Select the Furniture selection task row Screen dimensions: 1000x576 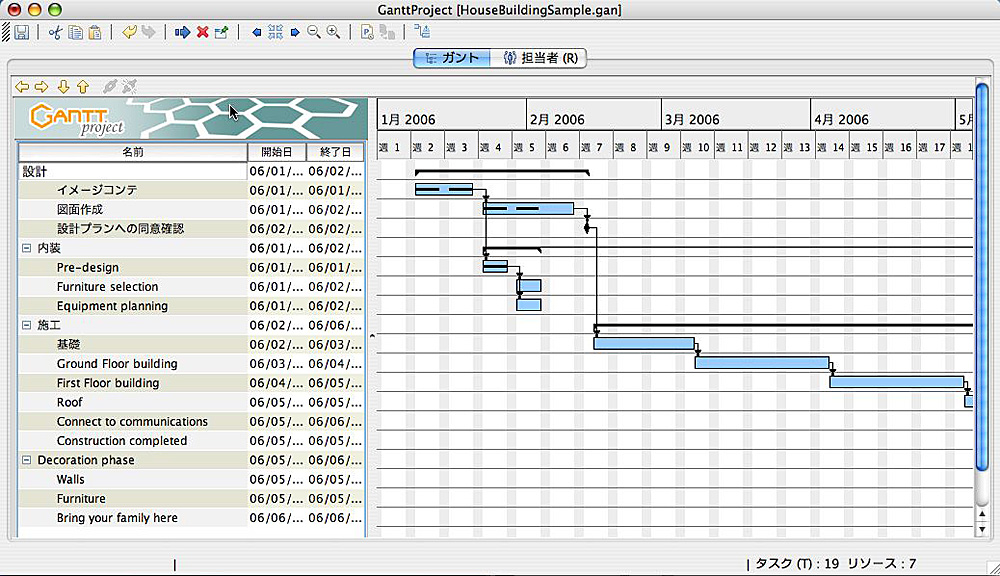coord(107,287)
